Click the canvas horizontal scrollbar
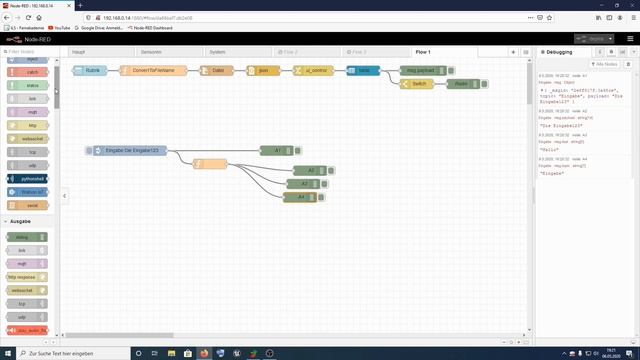 coord(120,335)
